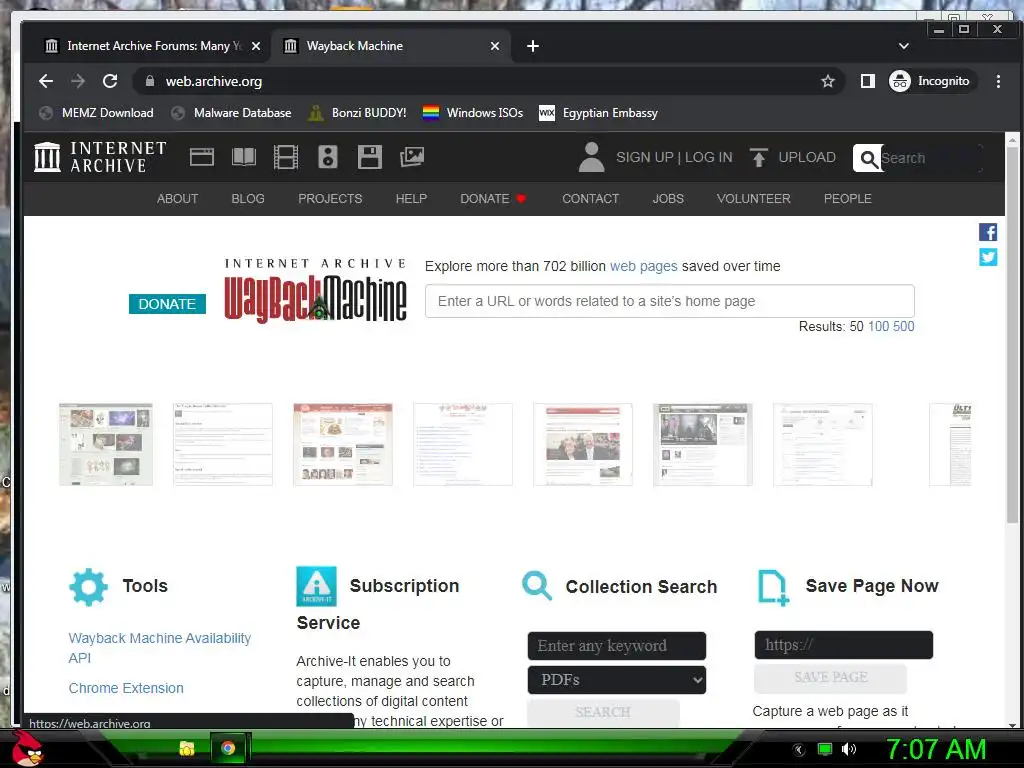Viewport: 1024px width, 768px height.
Task: Click the Internet Archive logo
Action: click(100, 157)
